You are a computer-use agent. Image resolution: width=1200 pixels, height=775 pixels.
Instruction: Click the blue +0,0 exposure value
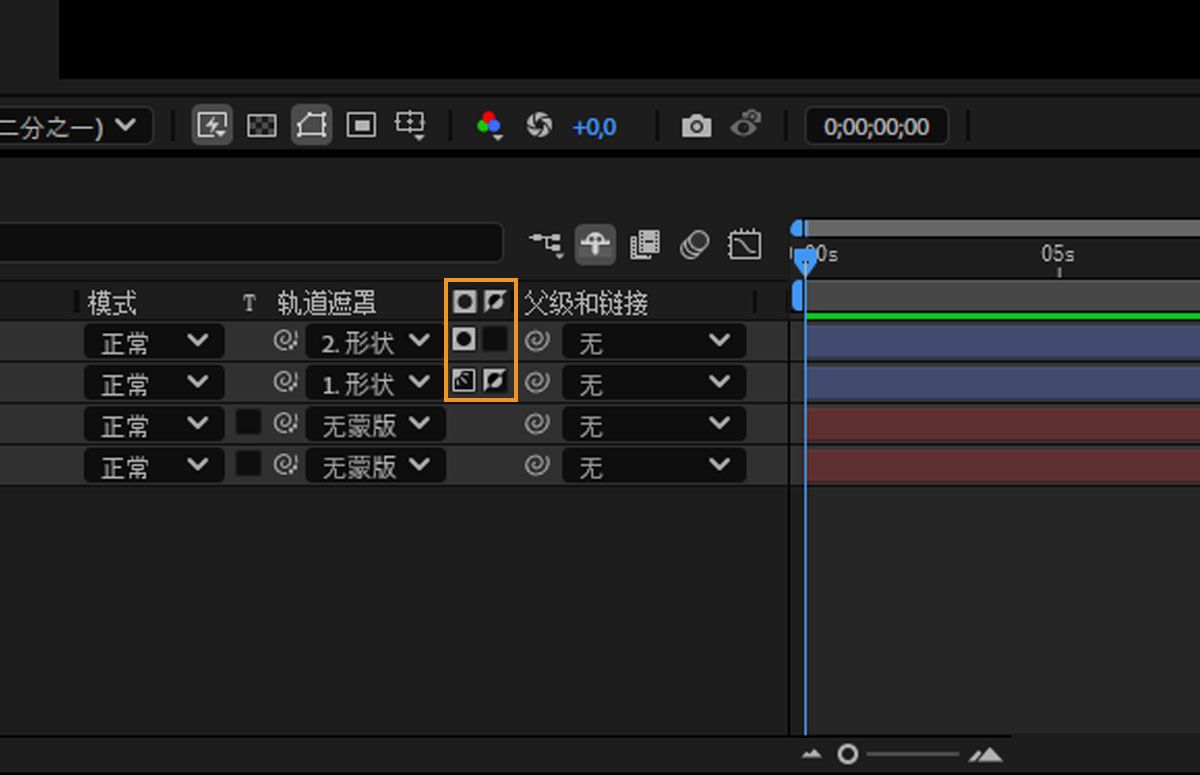point(594,127)
